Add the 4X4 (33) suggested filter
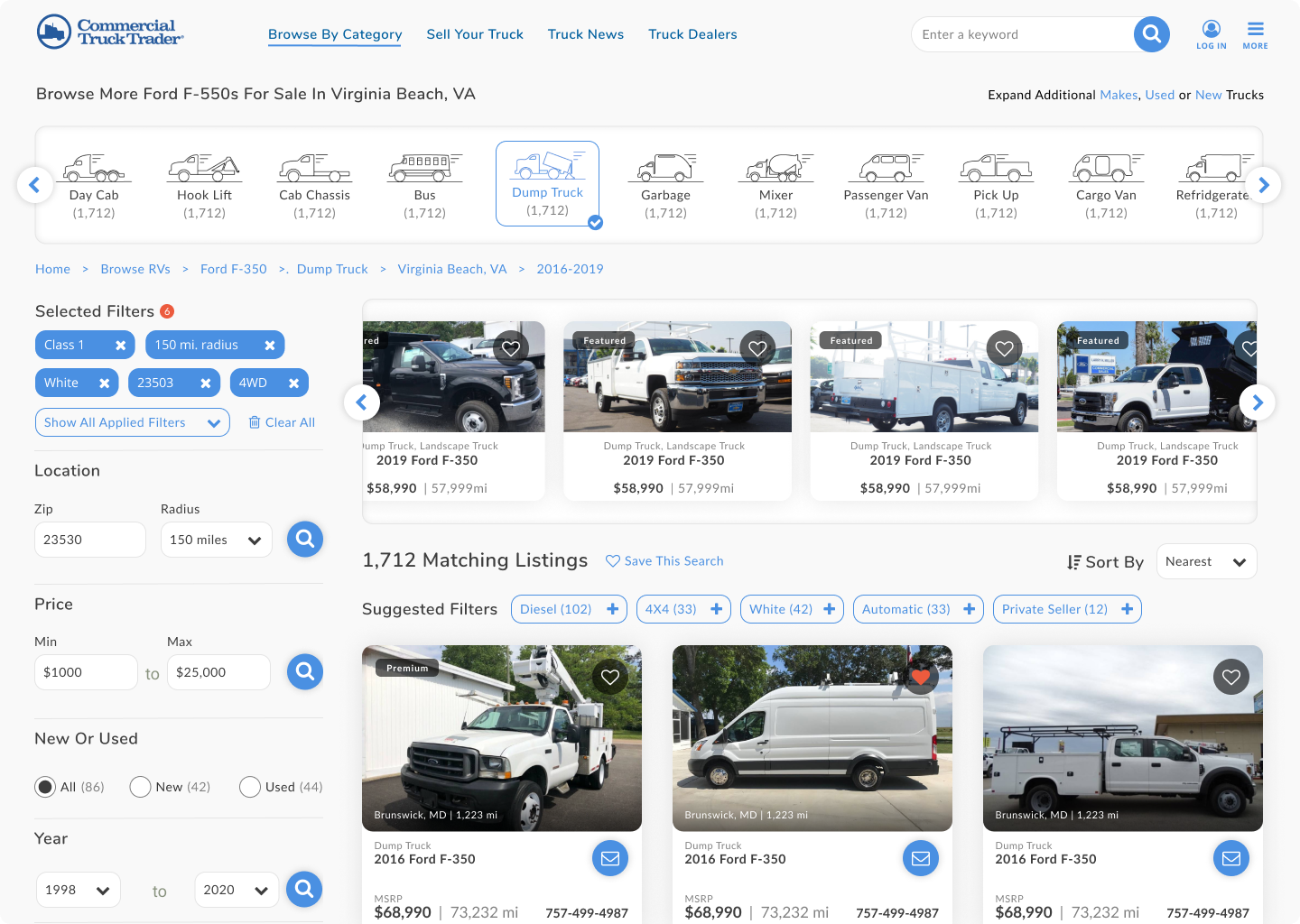Viewport: 1300px width, 924px height. point(683,609)
